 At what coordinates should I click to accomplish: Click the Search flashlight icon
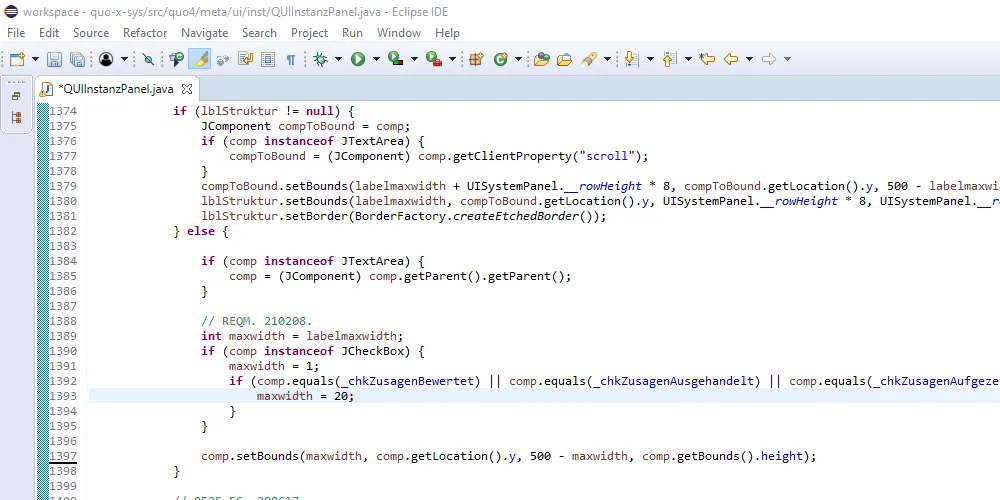click(589, 59)
